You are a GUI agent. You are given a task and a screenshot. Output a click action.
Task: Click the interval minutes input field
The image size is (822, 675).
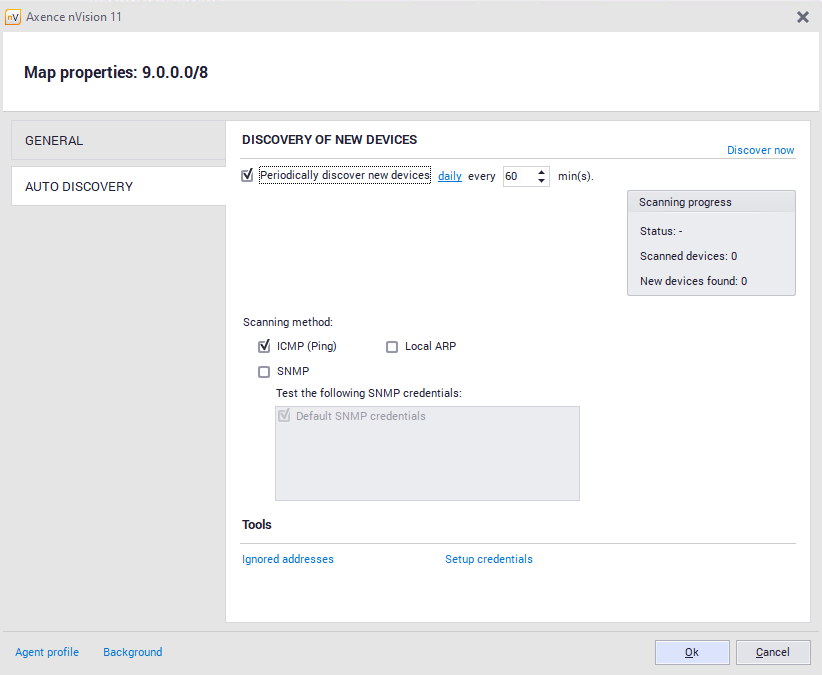coord(518,176)
